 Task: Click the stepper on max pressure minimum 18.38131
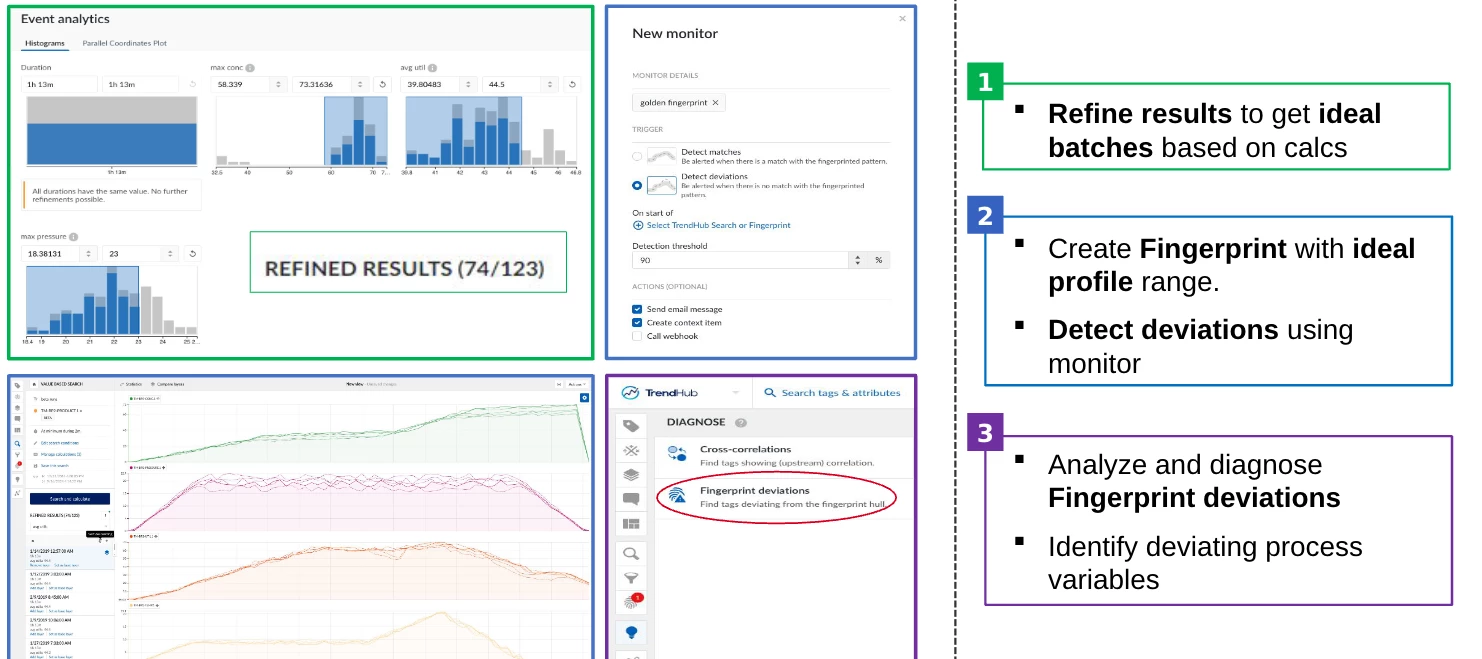pyautogui.click(x=90, y=254)
